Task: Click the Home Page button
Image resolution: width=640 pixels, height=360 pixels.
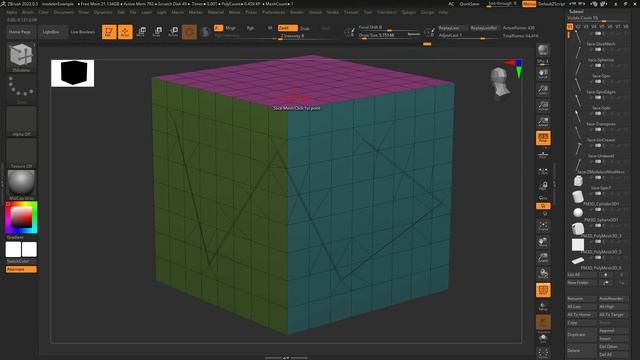Action: [20, 32]
